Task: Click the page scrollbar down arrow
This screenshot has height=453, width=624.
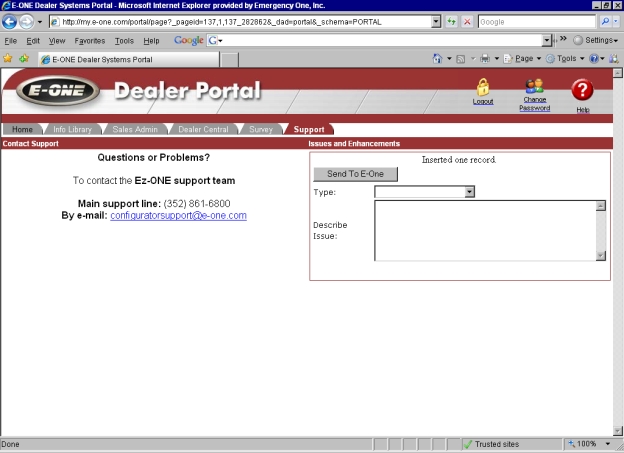Action: pos(618,431)
